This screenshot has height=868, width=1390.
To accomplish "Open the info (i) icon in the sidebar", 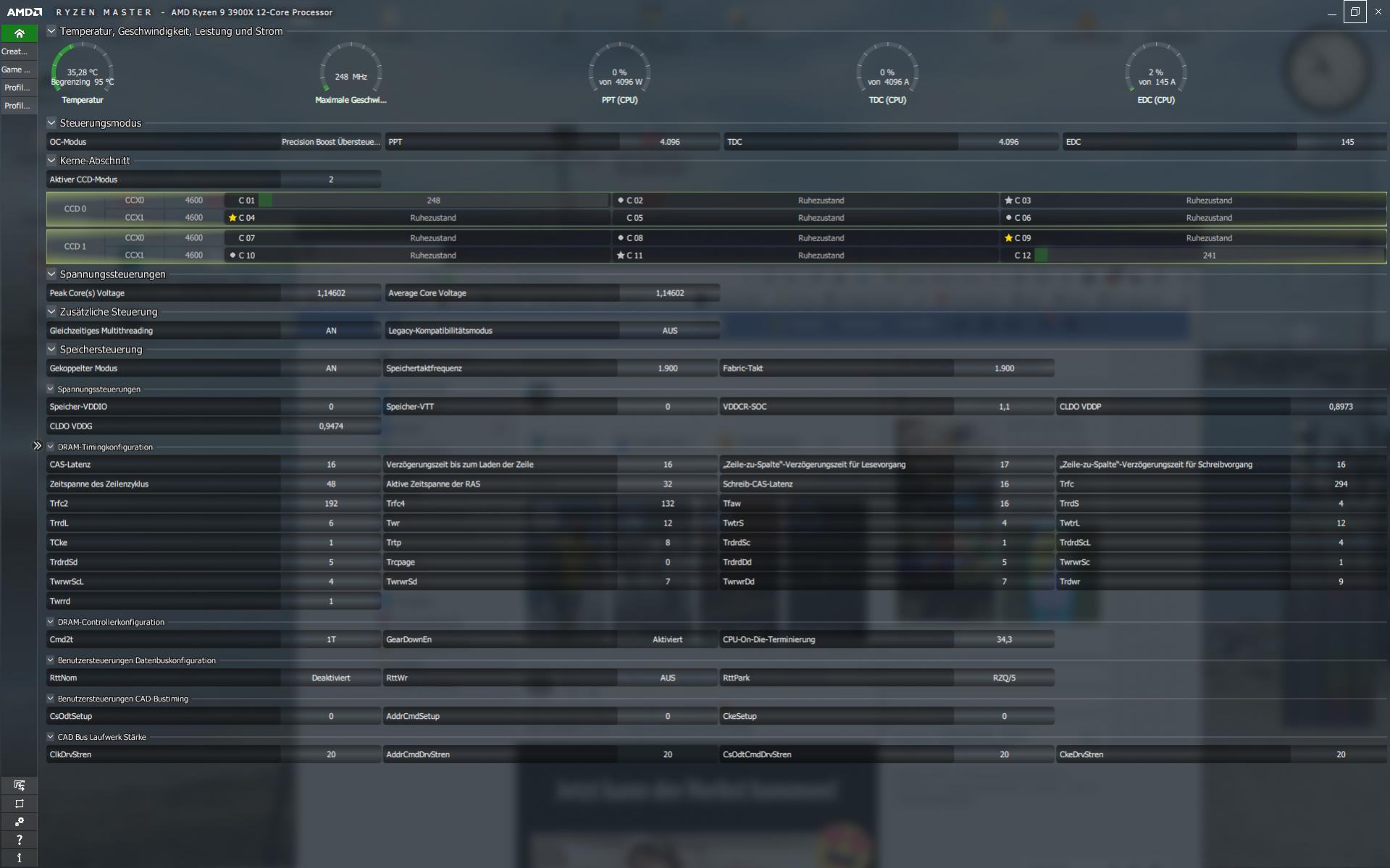I will [20, 858].
